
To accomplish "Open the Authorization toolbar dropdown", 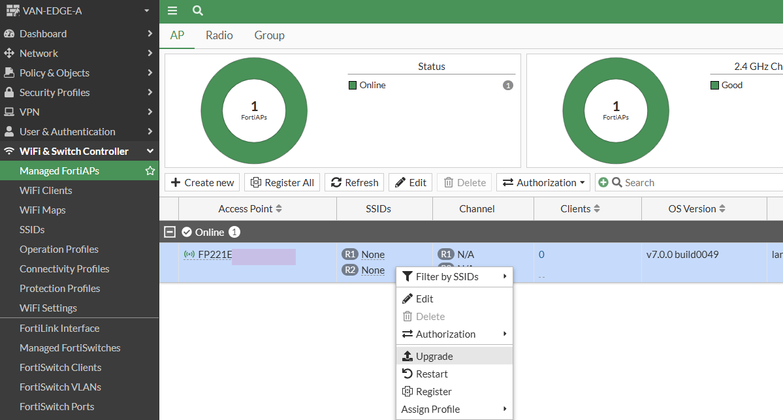I will pyautogui.click(x=543, y=183).
